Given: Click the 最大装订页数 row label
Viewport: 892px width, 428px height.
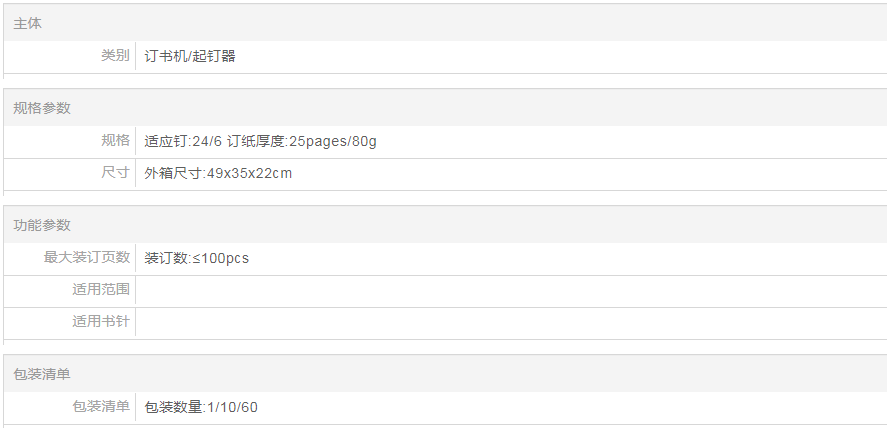Looking at the screenshot, I should coord(87,257).
